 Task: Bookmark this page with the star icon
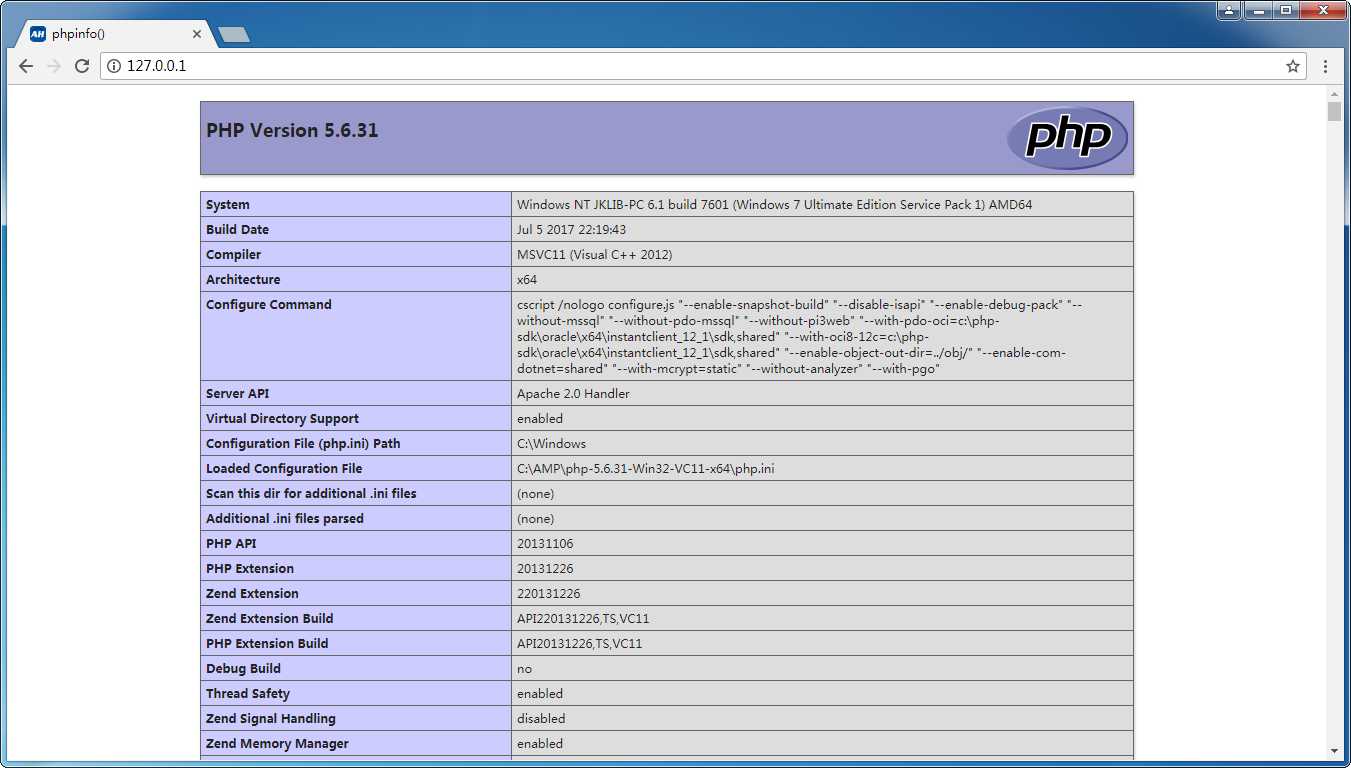tap(1293, 66)
